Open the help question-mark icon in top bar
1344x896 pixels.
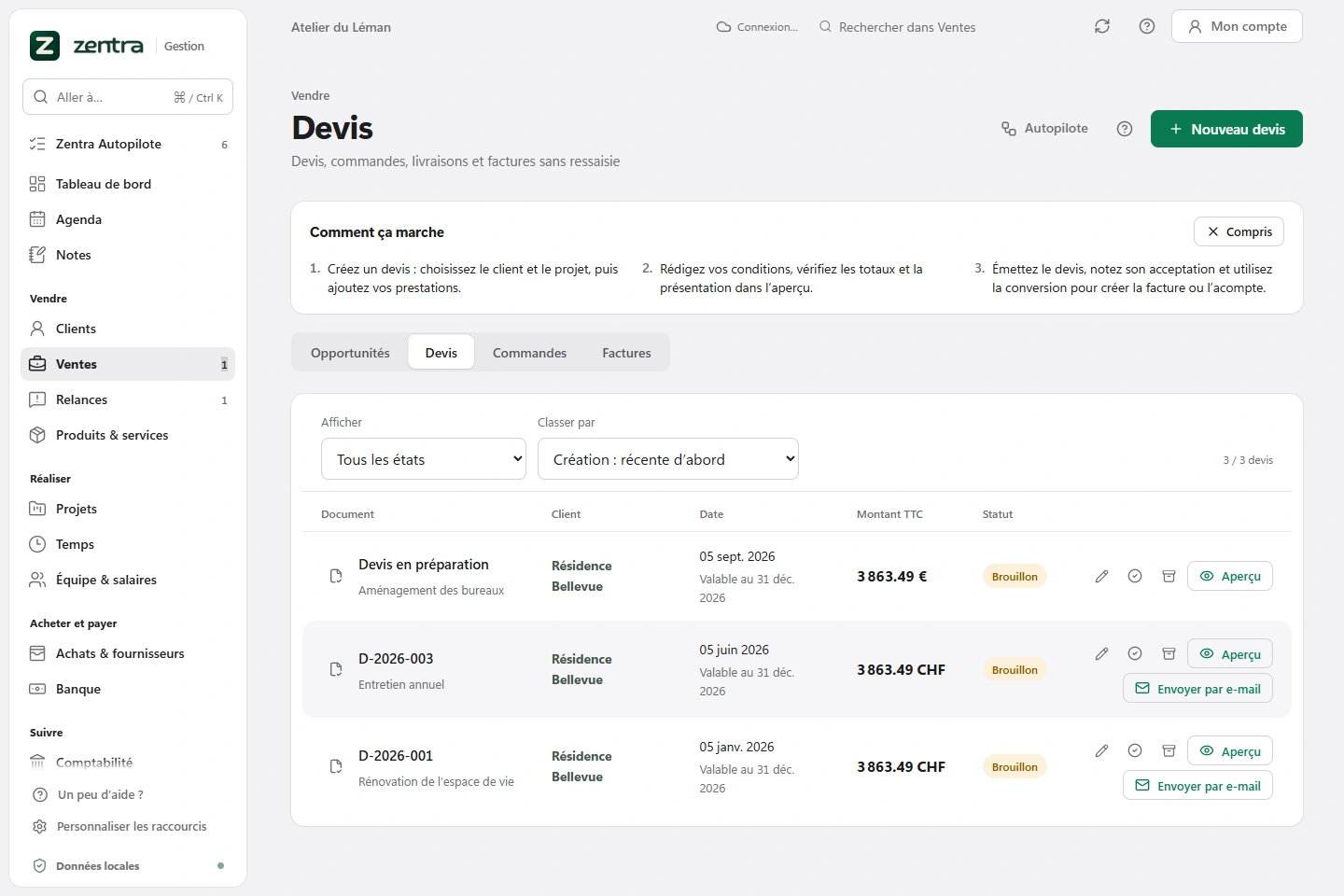click(1147, 26)
